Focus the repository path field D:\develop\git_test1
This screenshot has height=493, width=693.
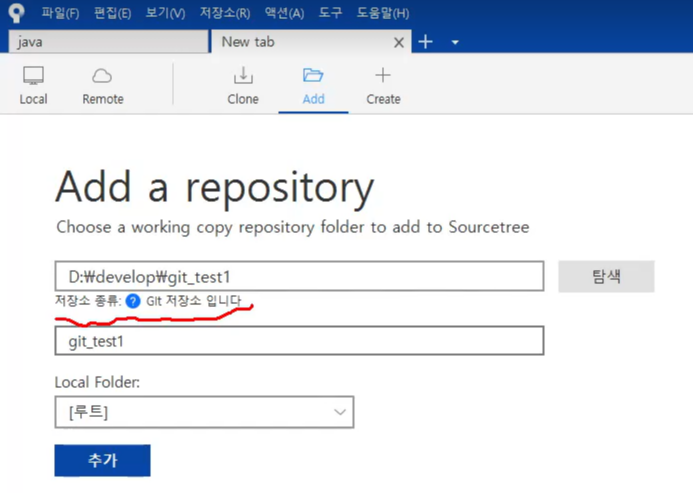pyautogui.click(x=299, y=276)
